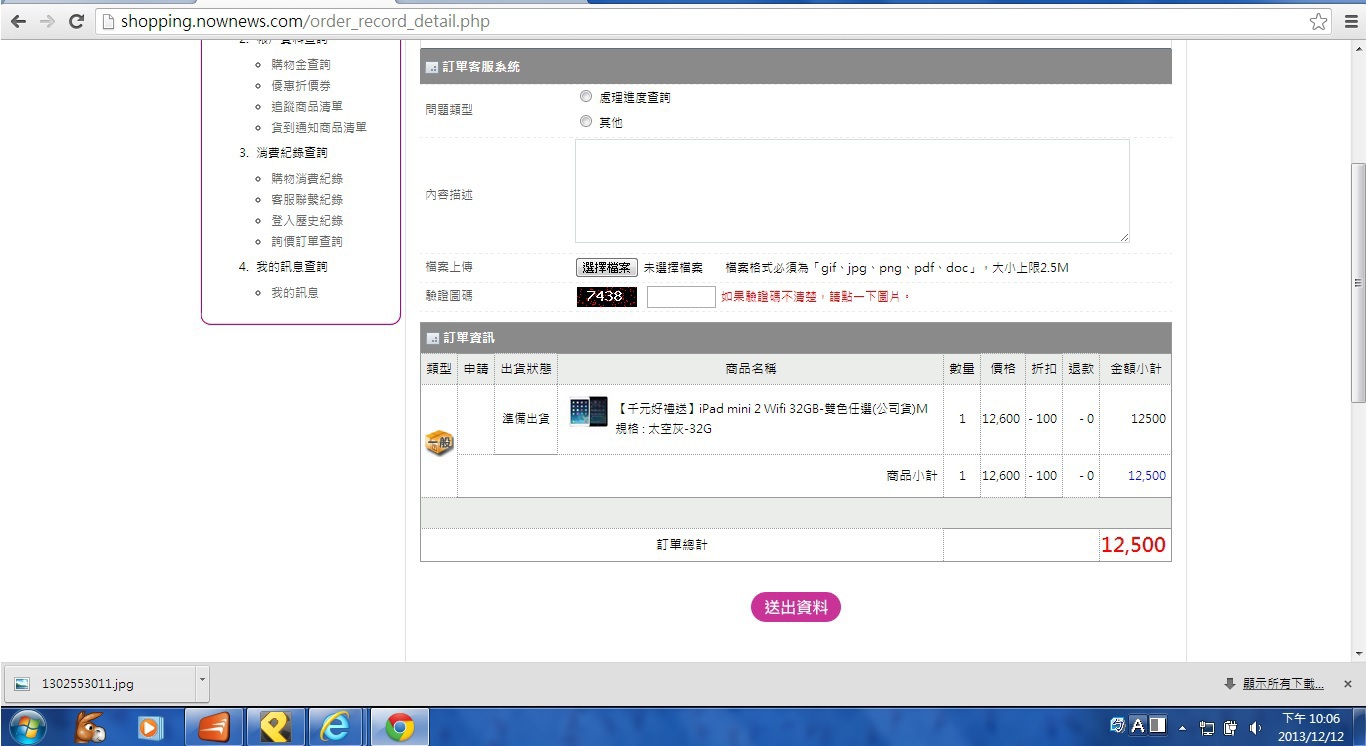Screen dimensions: 1366x746
Task: Click the captcha code input box
Action: click(x=681, y=296)
